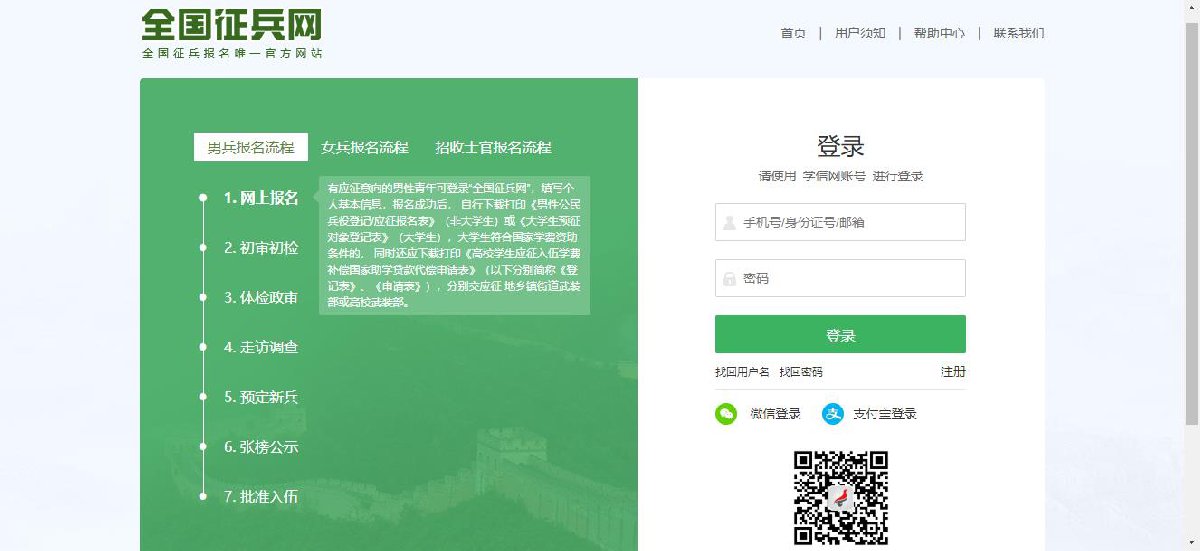
Task: Open the 找回密码 link
Action: [x=801, y=372]
